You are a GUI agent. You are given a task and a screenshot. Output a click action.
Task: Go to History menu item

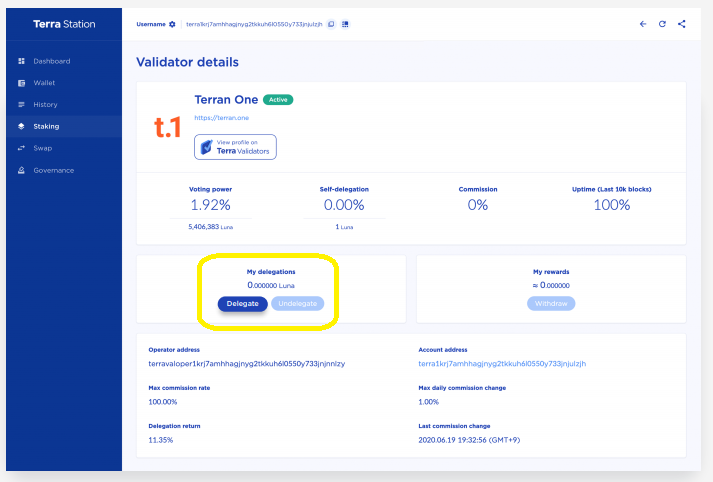click(45, 105)
